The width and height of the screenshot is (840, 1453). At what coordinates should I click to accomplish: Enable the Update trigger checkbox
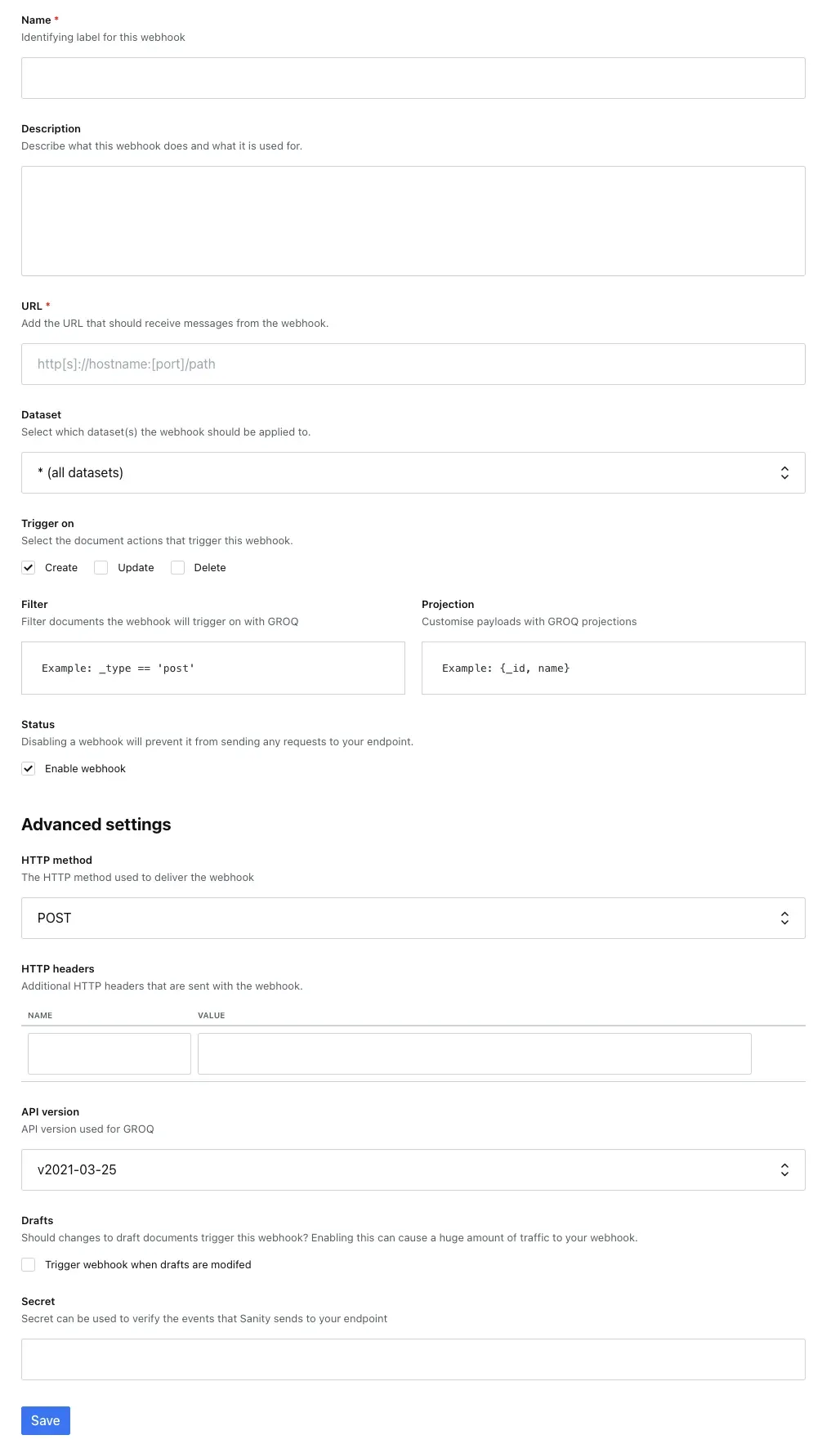point(101,567)
